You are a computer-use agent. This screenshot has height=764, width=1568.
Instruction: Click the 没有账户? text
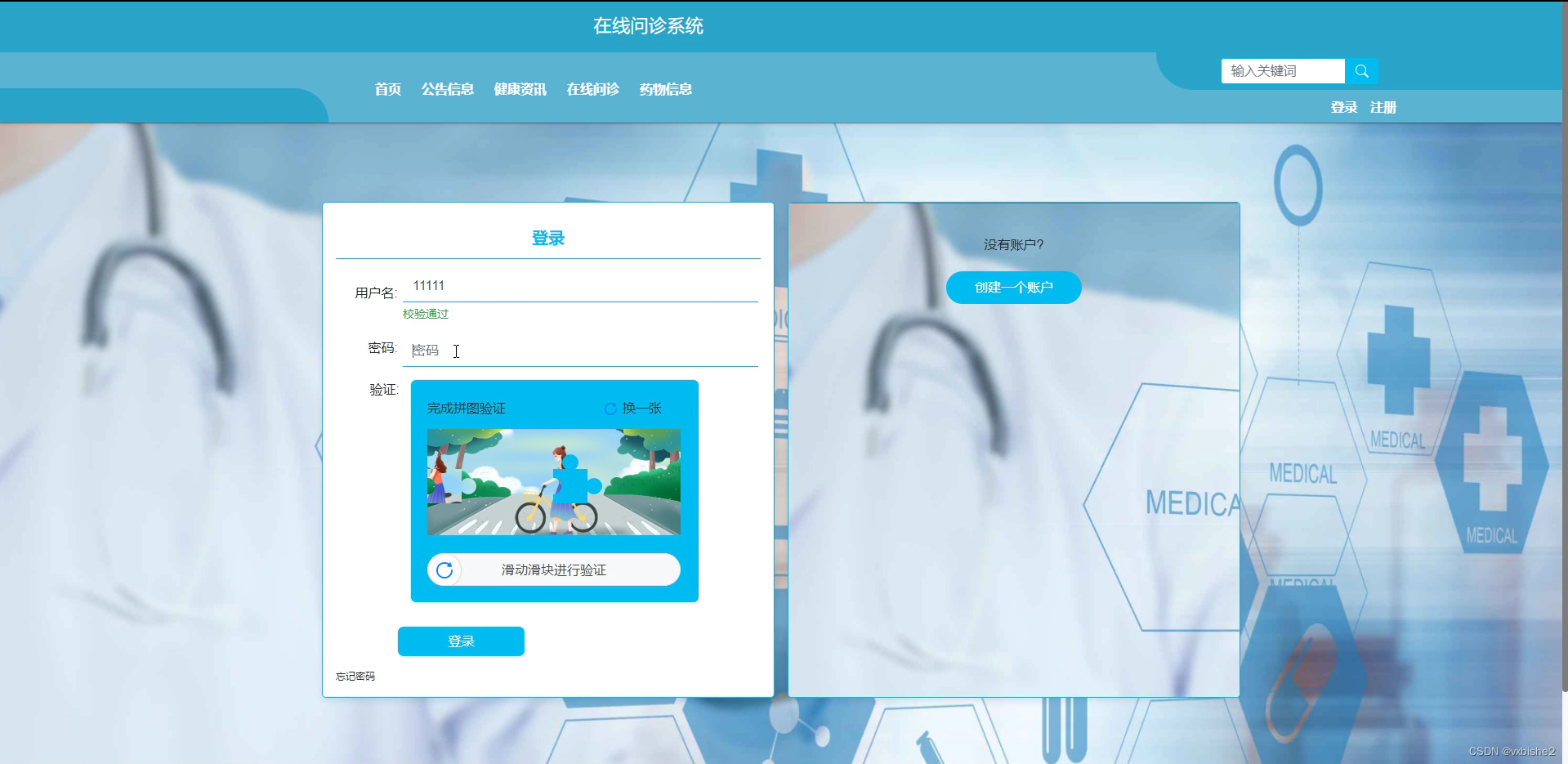coord(1014,244)
